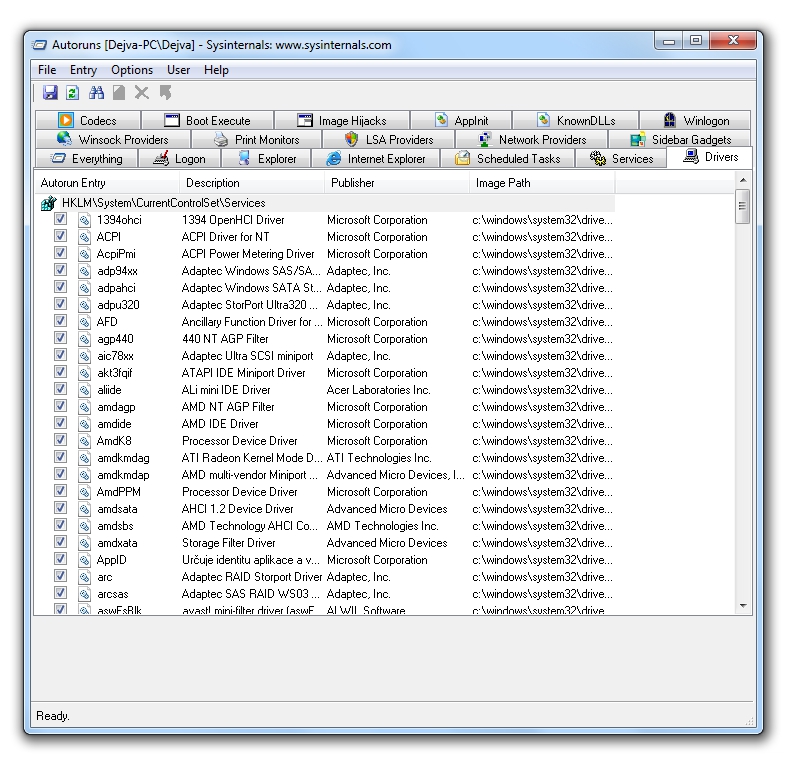Uncheck the aic78xx driver checkbox

[60, 355]
